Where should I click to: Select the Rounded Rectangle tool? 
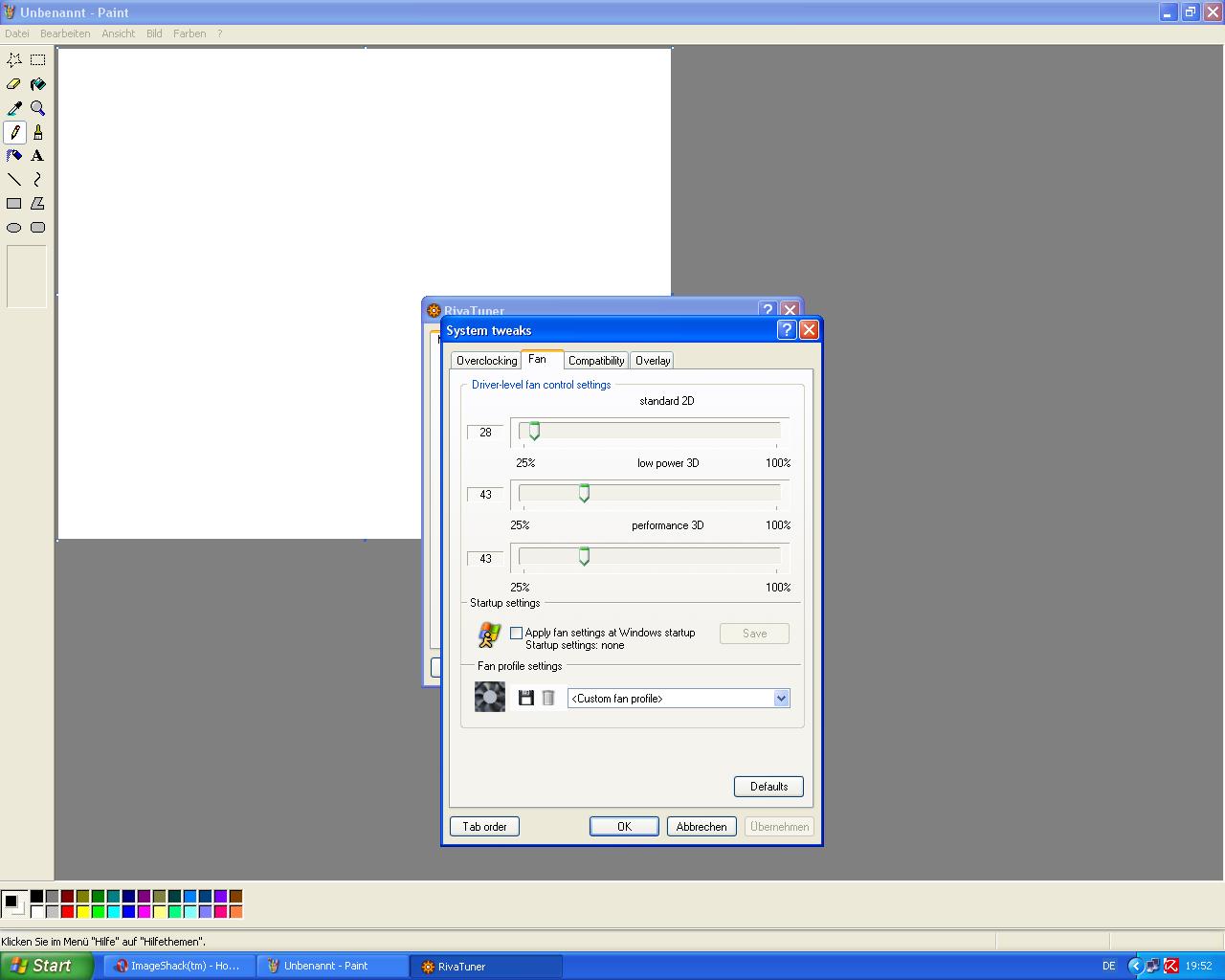click(38, 227)
